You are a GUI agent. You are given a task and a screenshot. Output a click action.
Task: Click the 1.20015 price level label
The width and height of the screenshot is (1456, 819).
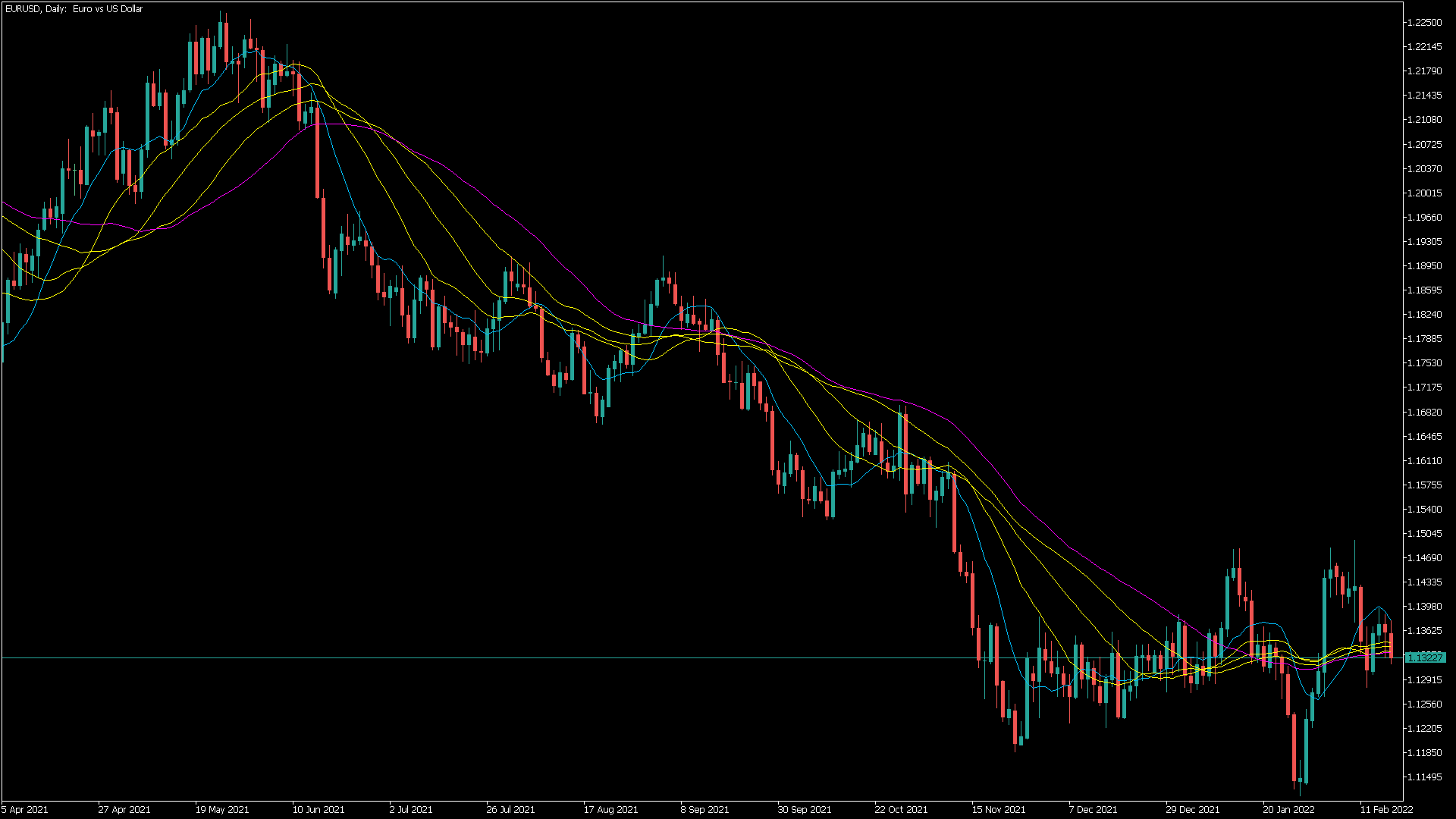[x=1424, y=193]
